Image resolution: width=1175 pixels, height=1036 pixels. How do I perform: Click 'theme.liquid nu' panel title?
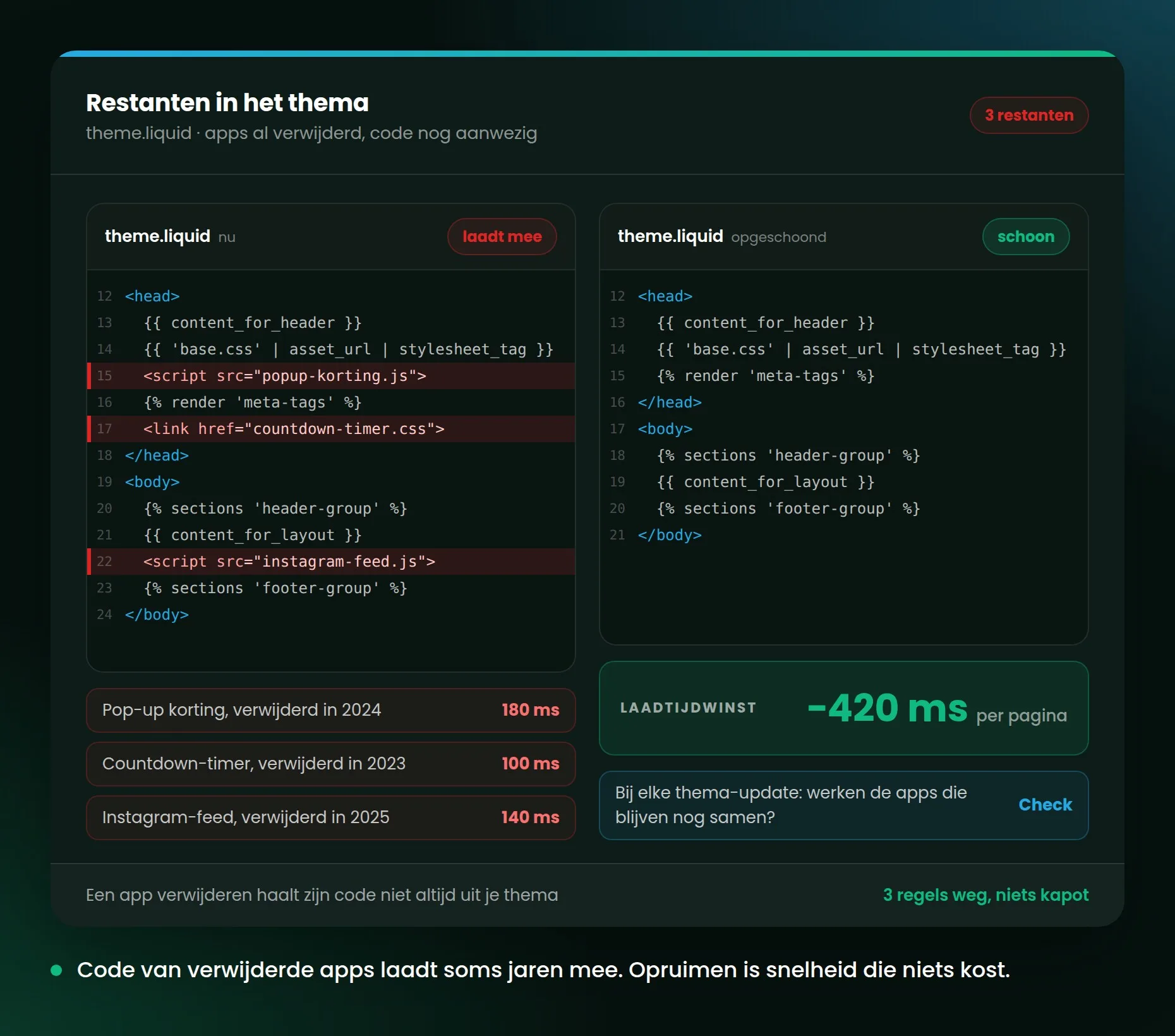tap(170, 237)
